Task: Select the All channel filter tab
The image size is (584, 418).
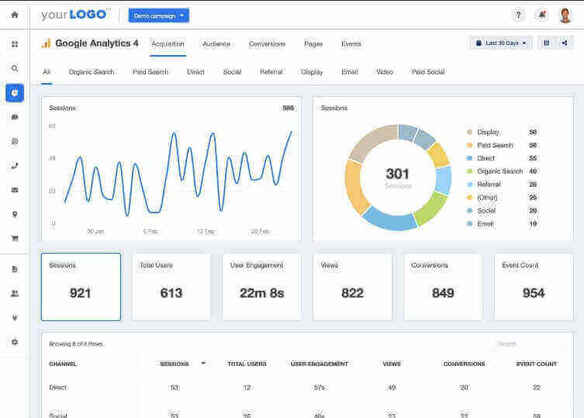Action: [x=47, y=72]
